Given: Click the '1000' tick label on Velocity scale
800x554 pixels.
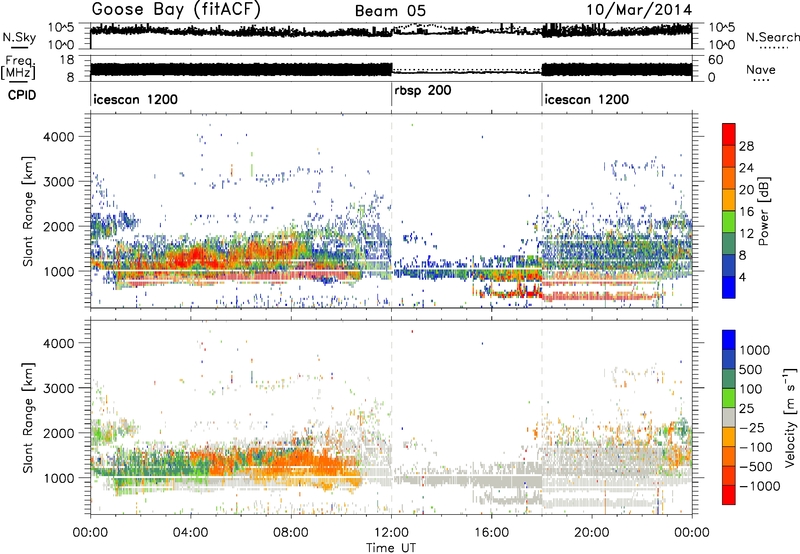Looking at the screenshot, I should coord(755,350).
